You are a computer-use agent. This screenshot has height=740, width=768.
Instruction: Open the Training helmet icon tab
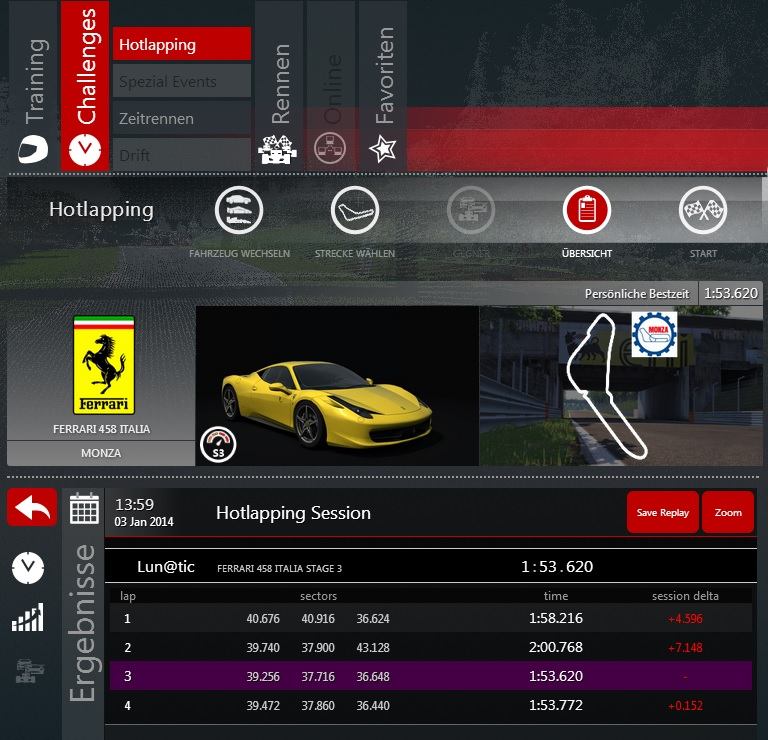click(x=33, y=149)
